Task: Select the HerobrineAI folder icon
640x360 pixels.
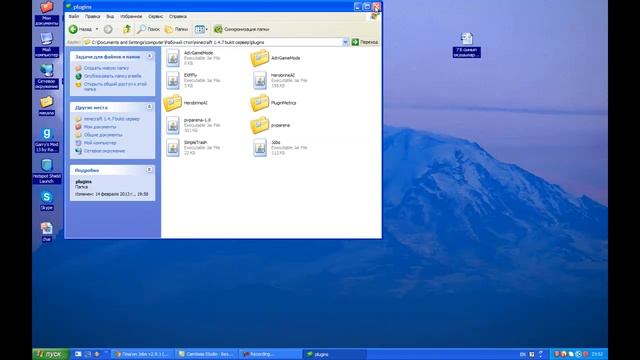Action: pyautogui.click(x=173, y=103)
